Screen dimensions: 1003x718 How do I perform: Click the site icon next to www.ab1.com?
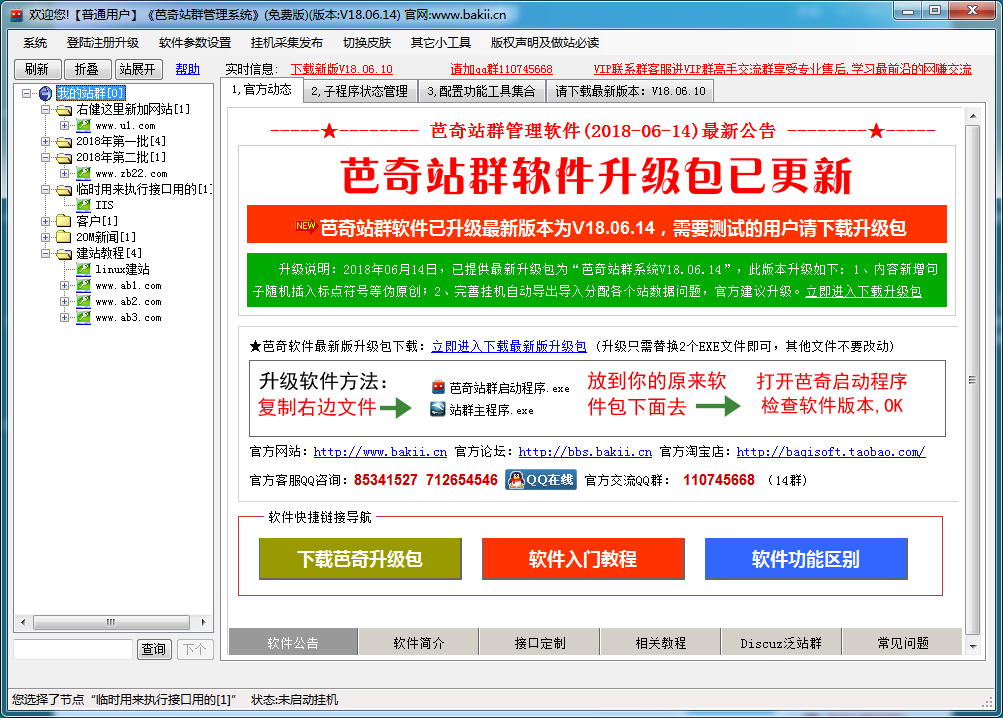pyautogui.click(x=84, y=285)
